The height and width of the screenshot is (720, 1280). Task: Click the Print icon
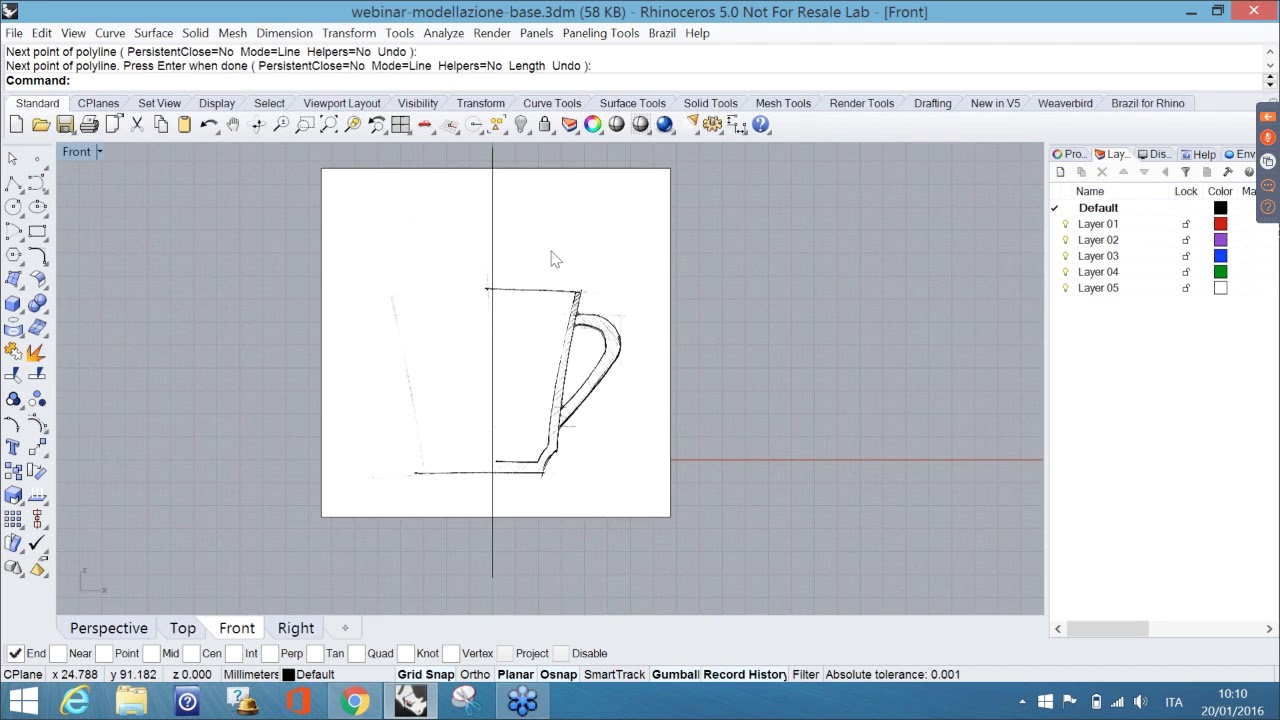coord(89,125)
